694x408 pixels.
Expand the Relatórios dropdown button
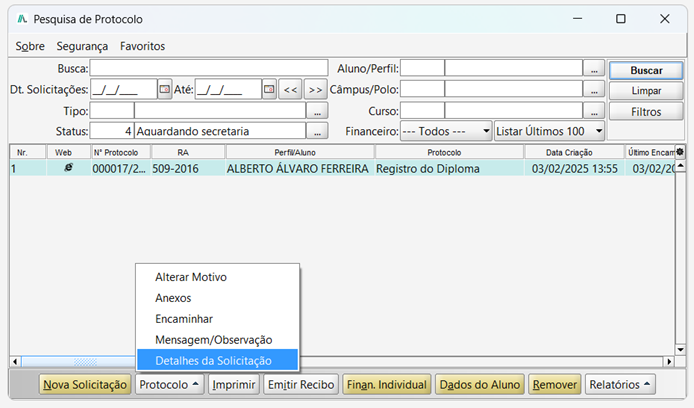click(x=620, y=385)
